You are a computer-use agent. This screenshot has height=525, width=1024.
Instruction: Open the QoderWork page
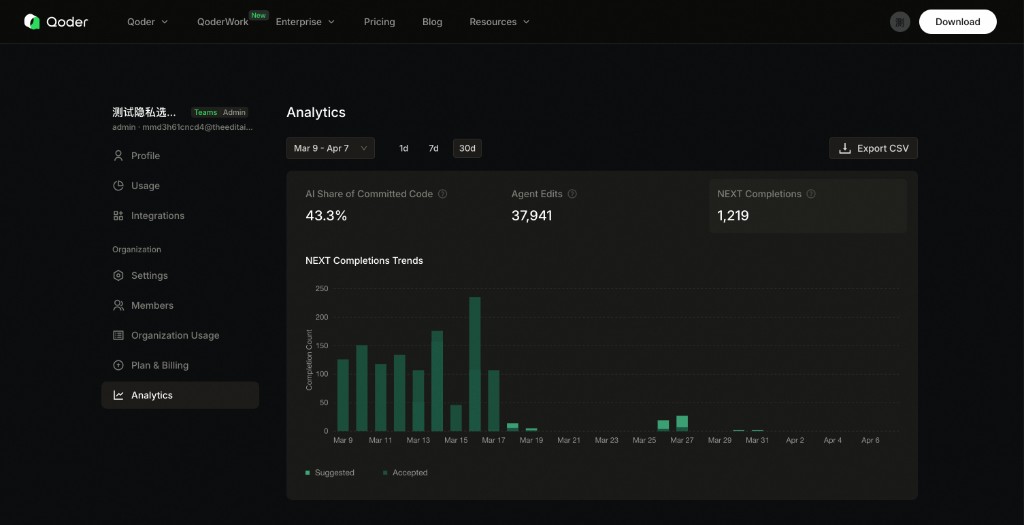(223, 22)
